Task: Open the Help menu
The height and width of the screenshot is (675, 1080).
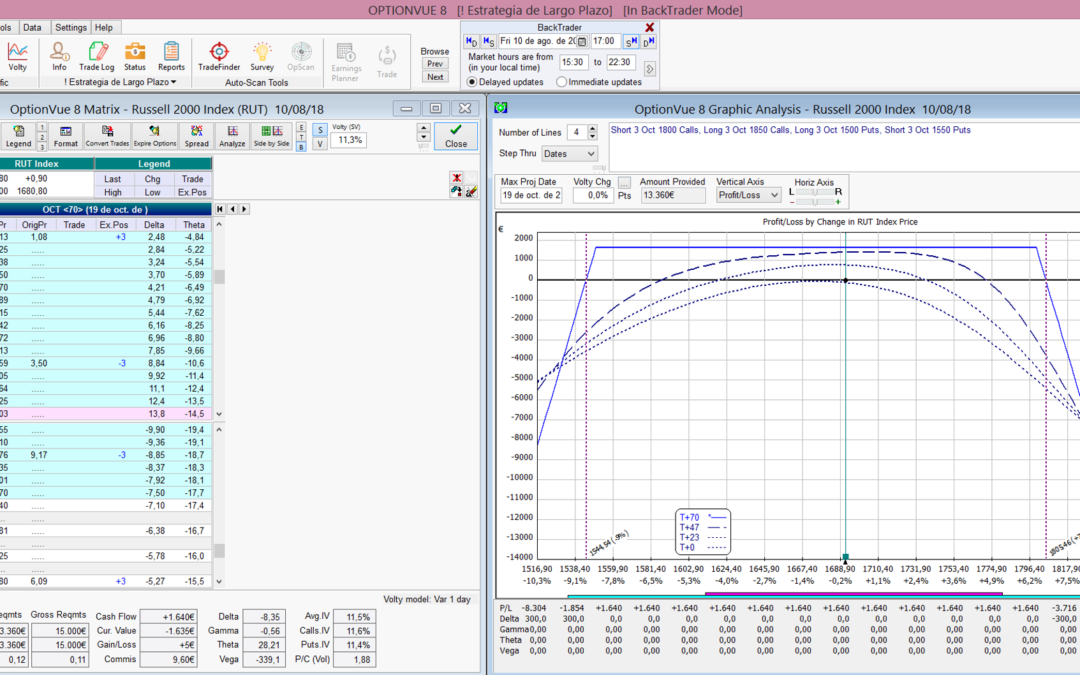Action: [x=104, y=28]
